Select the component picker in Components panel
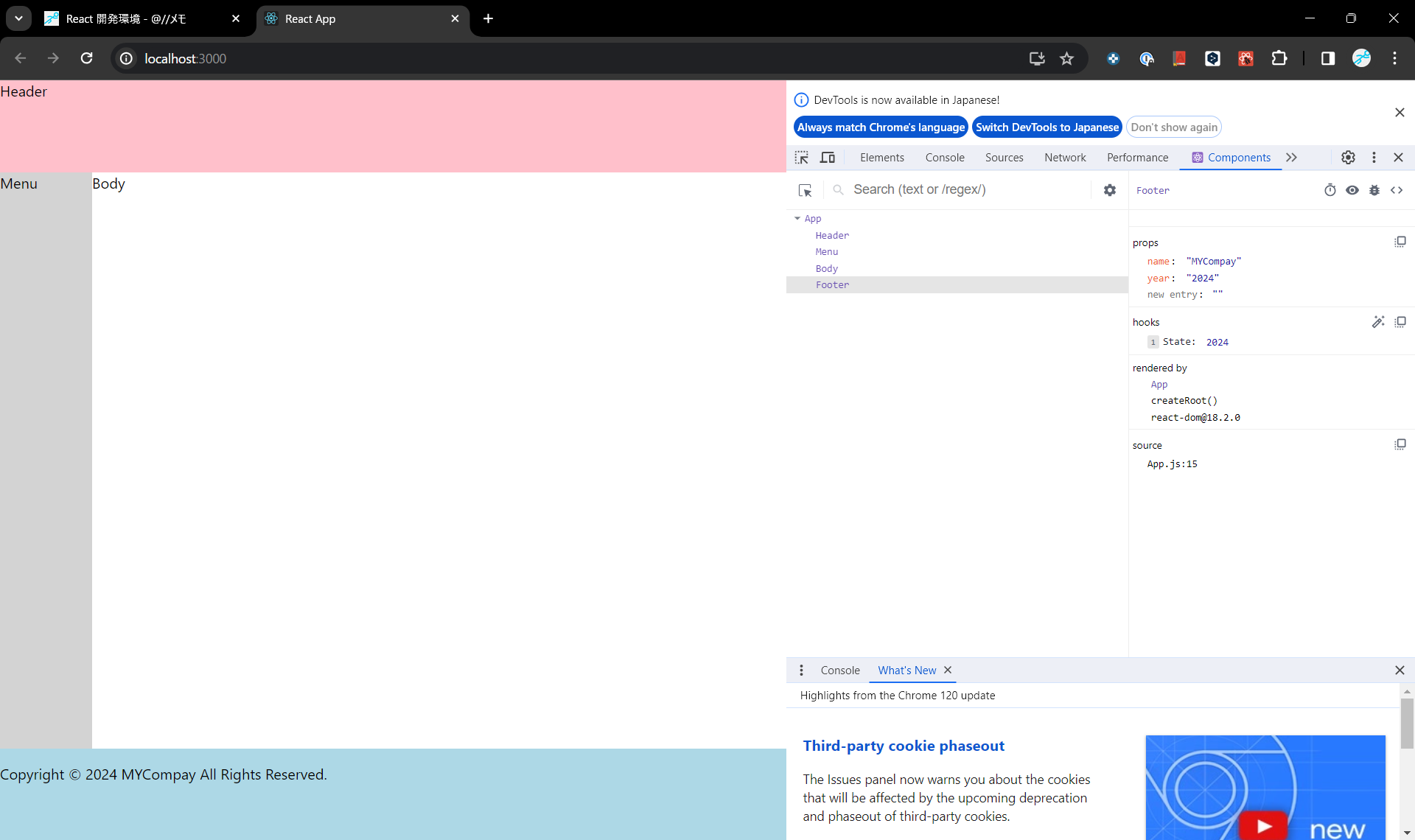Viewport: 1415px width, 840px height. point(804,189)
